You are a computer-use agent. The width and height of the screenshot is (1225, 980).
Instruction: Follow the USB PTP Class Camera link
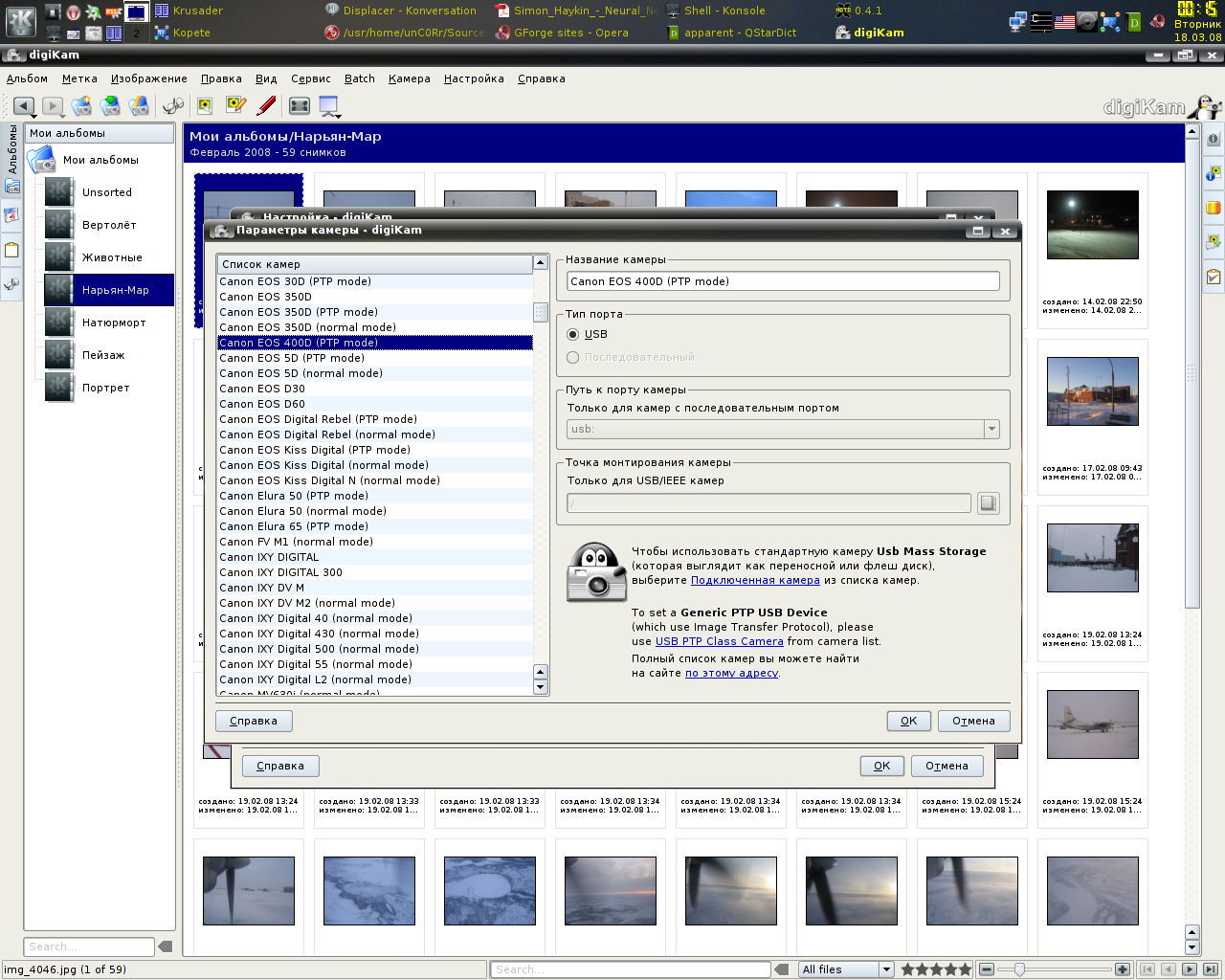[x=719, y=641]
